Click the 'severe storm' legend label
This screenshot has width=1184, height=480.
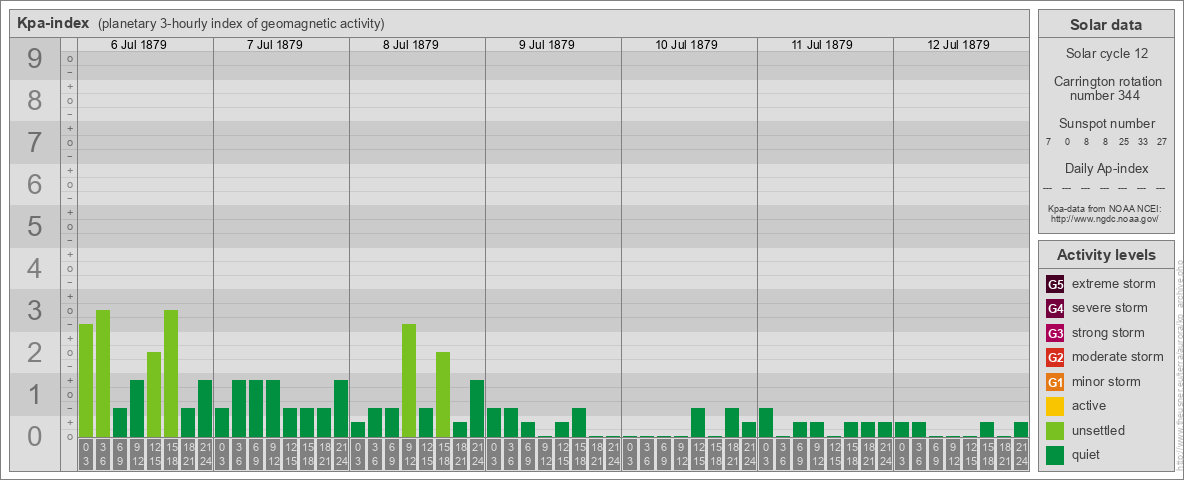coord(1109,308)
